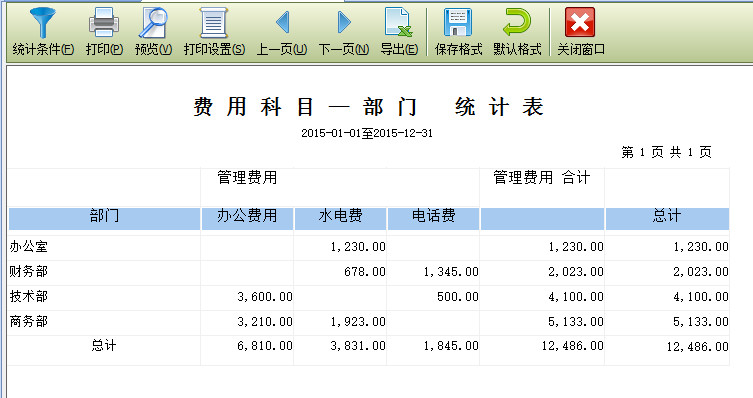This screenshot has height=398, width=753.
Task: Open the 统计条件 filter funnel icon
Action: point(43,23)
